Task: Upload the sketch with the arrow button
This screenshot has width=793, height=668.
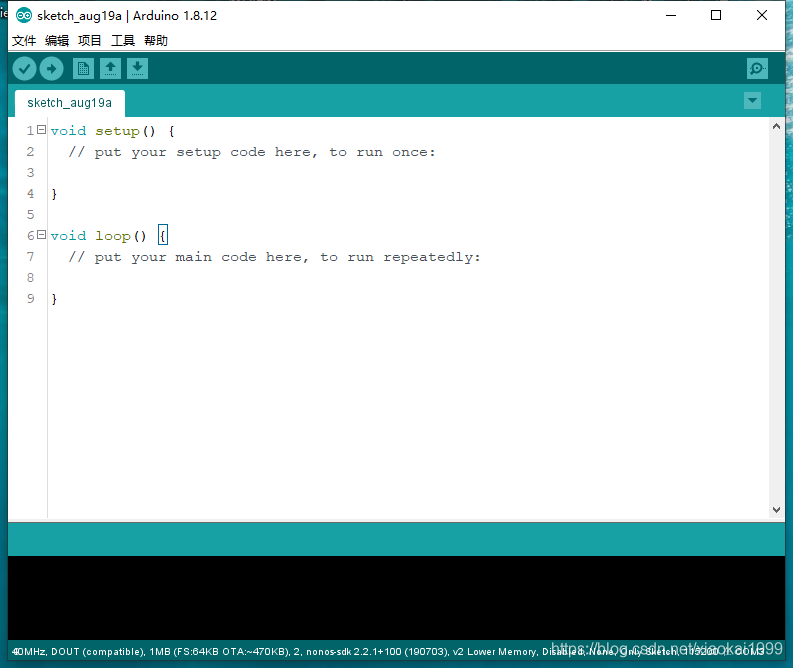Action: pyautogui.click(x=52, y=69)
